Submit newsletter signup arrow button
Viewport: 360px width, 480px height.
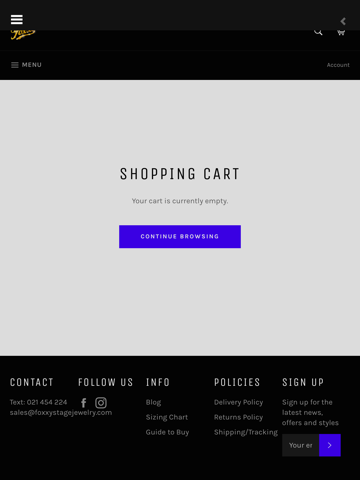(330, 445)
